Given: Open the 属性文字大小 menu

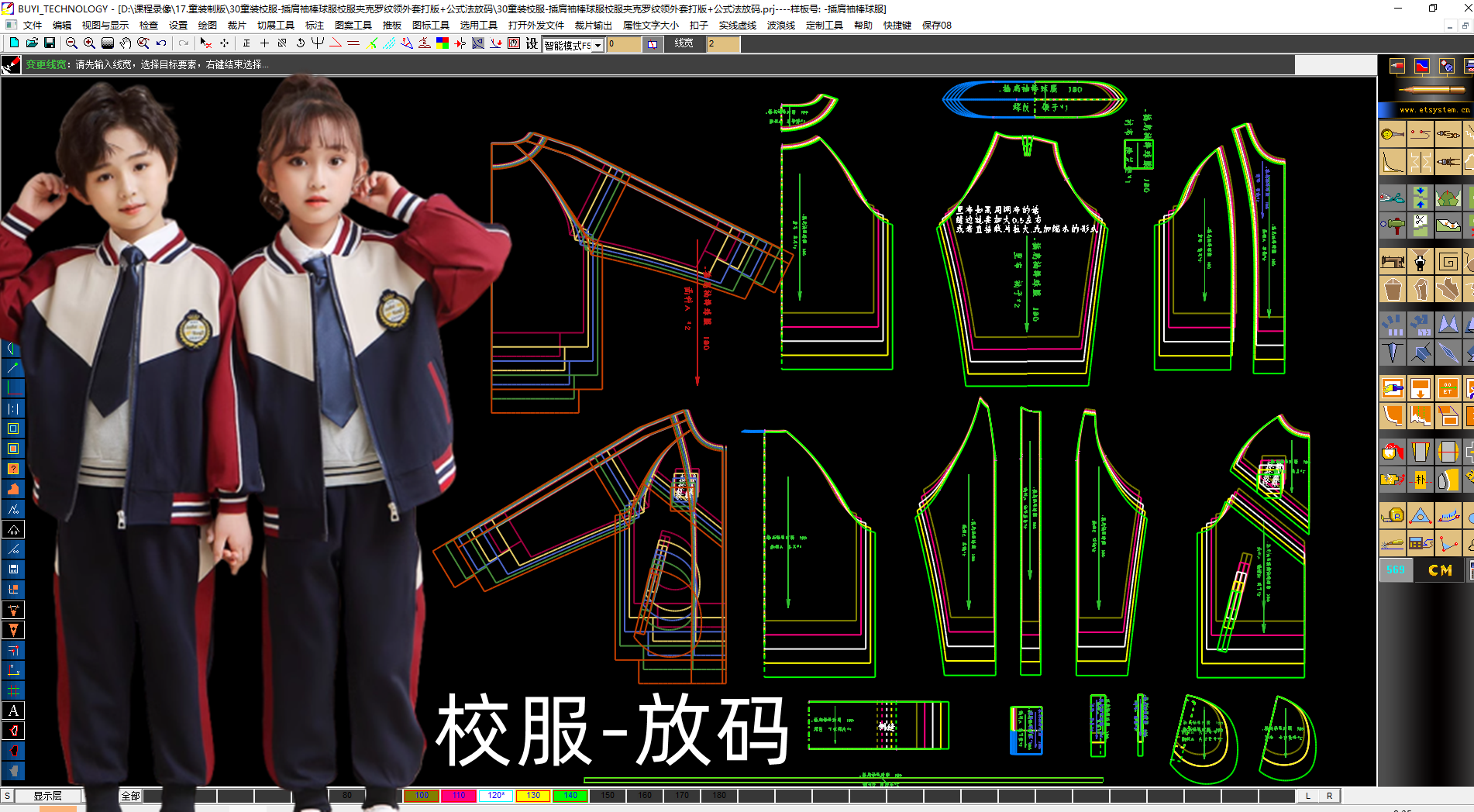Looking at the screenshot, I should (x=651, y=25).
